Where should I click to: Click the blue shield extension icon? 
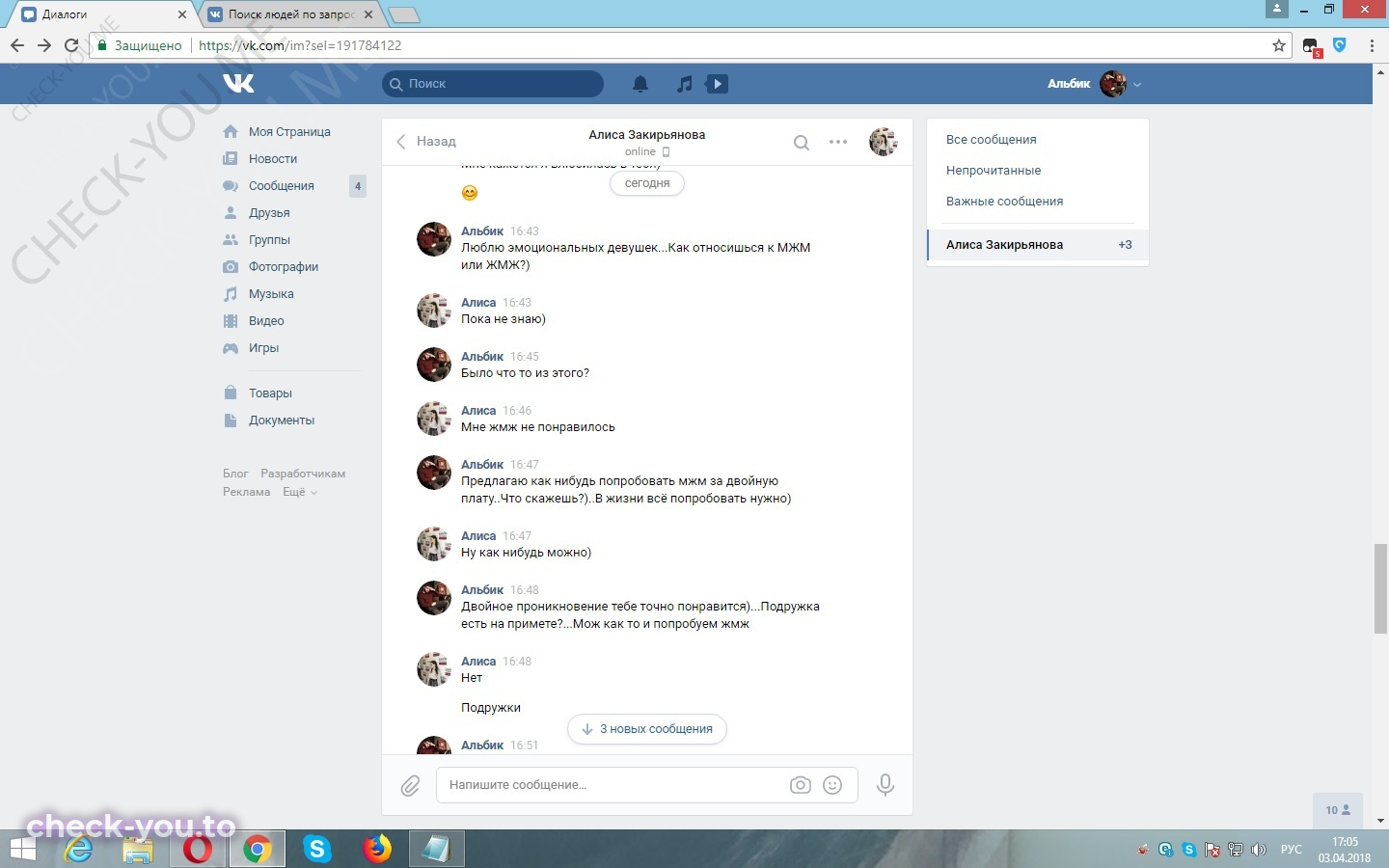tap(1340, 45)
